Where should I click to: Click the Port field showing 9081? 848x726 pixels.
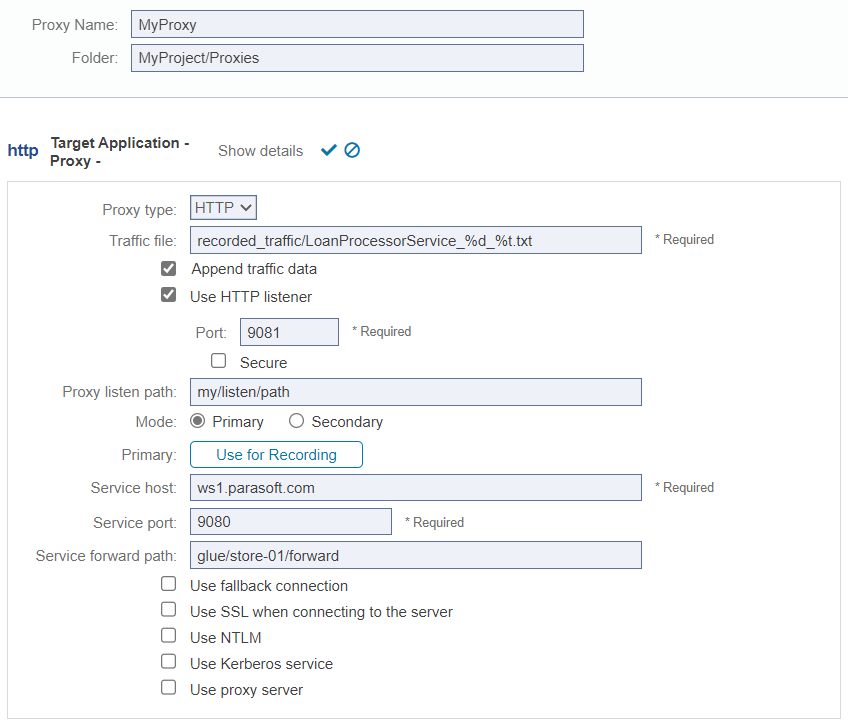(x=289, y=332)
